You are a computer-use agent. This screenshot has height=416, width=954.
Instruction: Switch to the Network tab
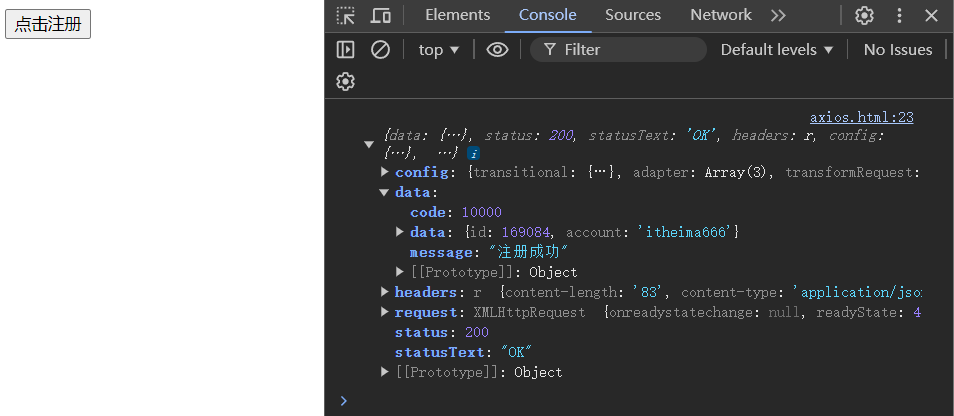[720, 15]
